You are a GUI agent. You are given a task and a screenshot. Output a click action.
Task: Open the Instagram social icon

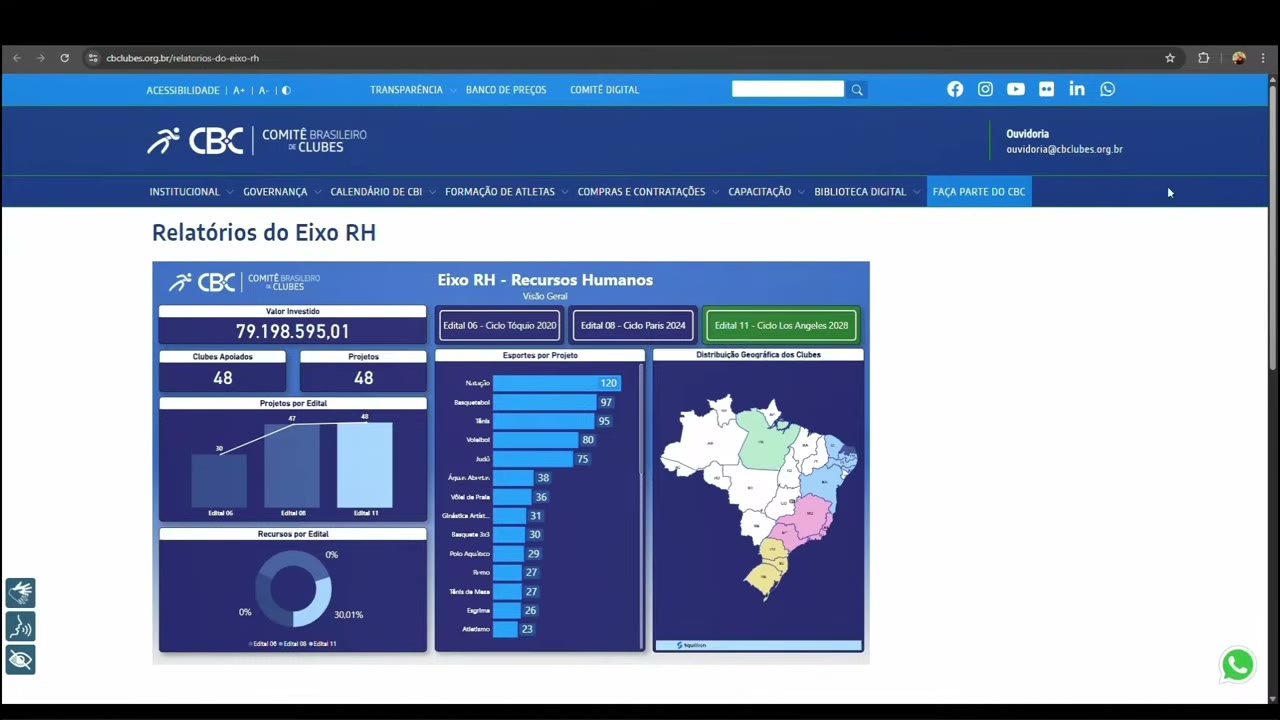tap(985, 89)
